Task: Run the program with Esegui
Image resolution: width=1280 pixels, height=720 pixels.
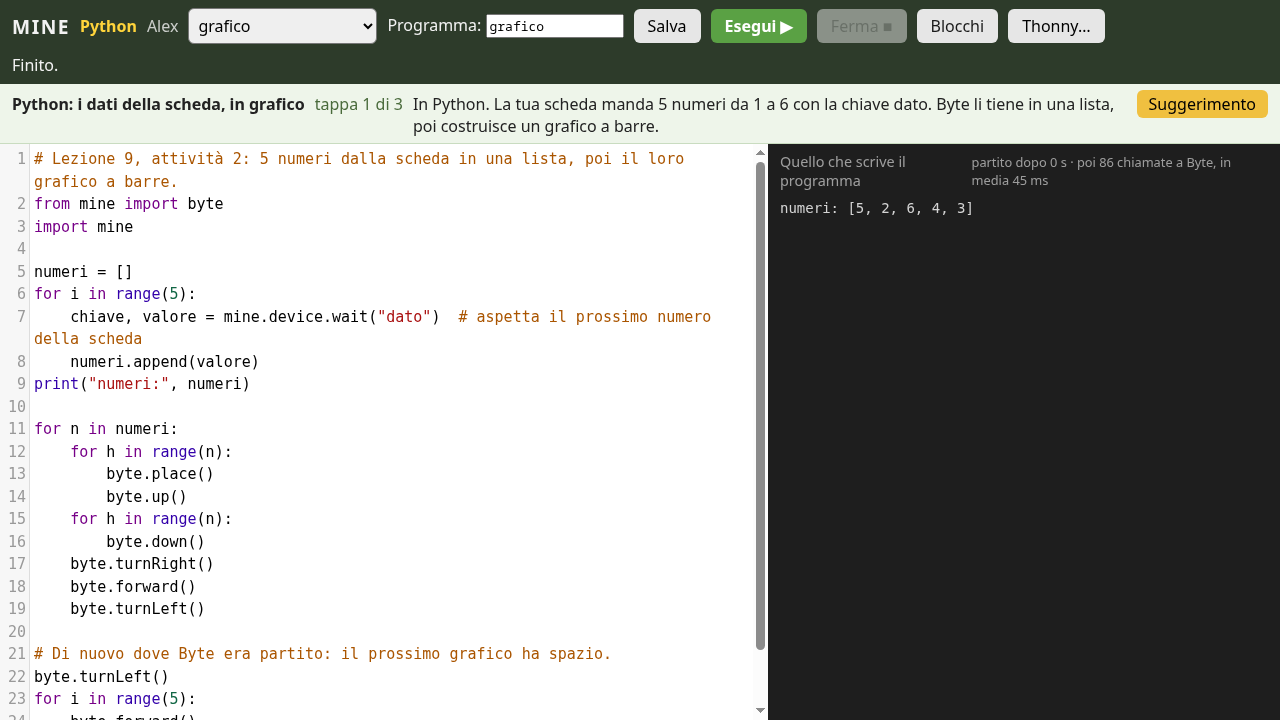Action: [x=759, y=26]
